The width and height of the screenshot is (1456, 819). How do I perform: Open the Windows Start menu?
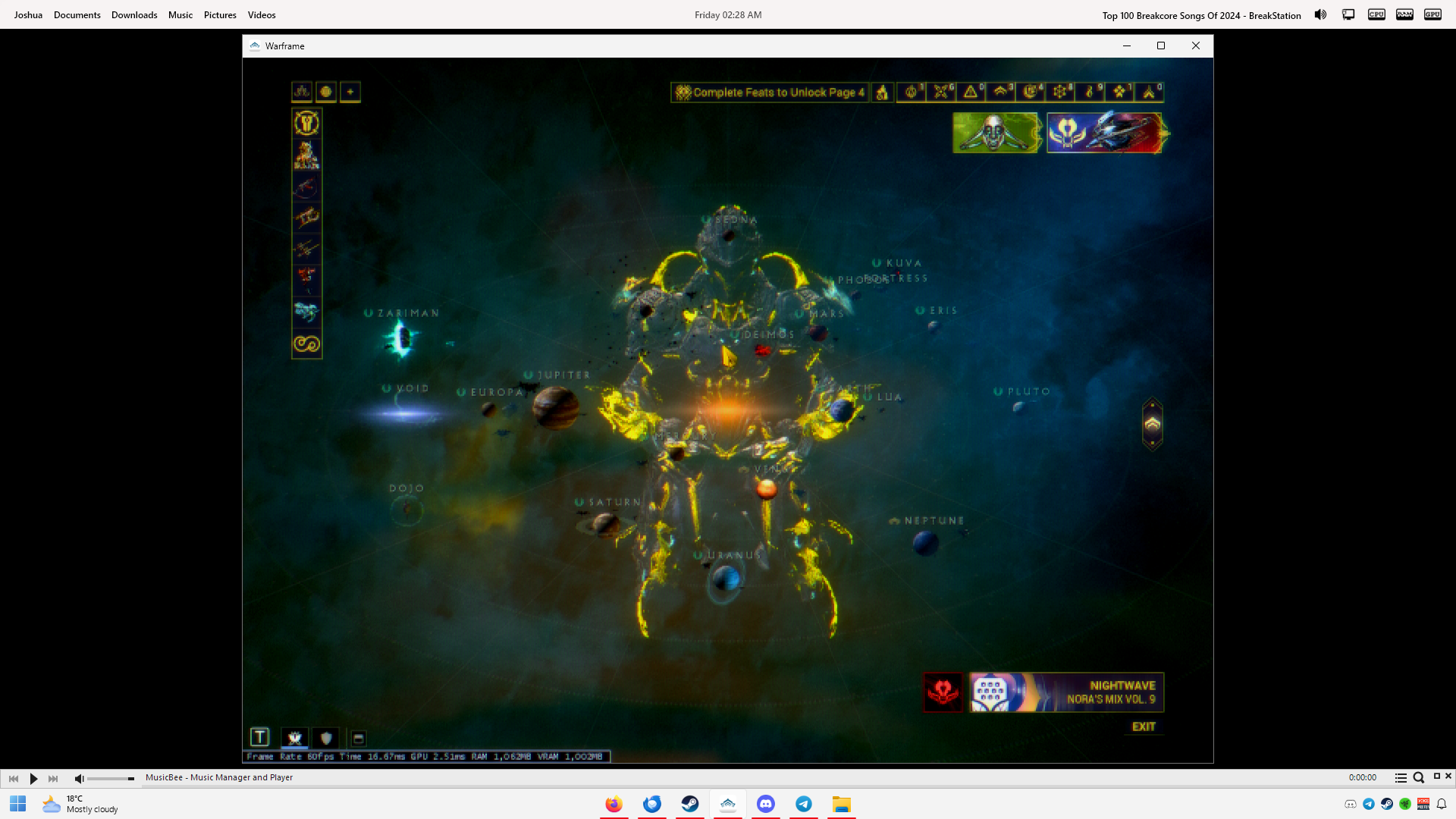pos(18,804)
